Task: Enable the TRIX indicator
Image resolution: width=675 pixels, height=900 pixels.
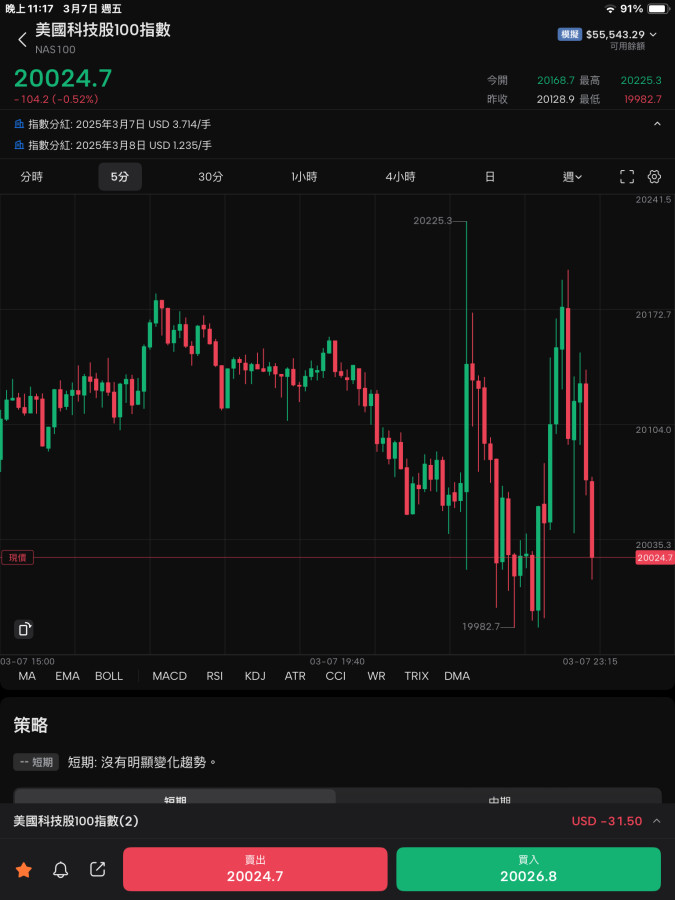Action: coord(416,676)
